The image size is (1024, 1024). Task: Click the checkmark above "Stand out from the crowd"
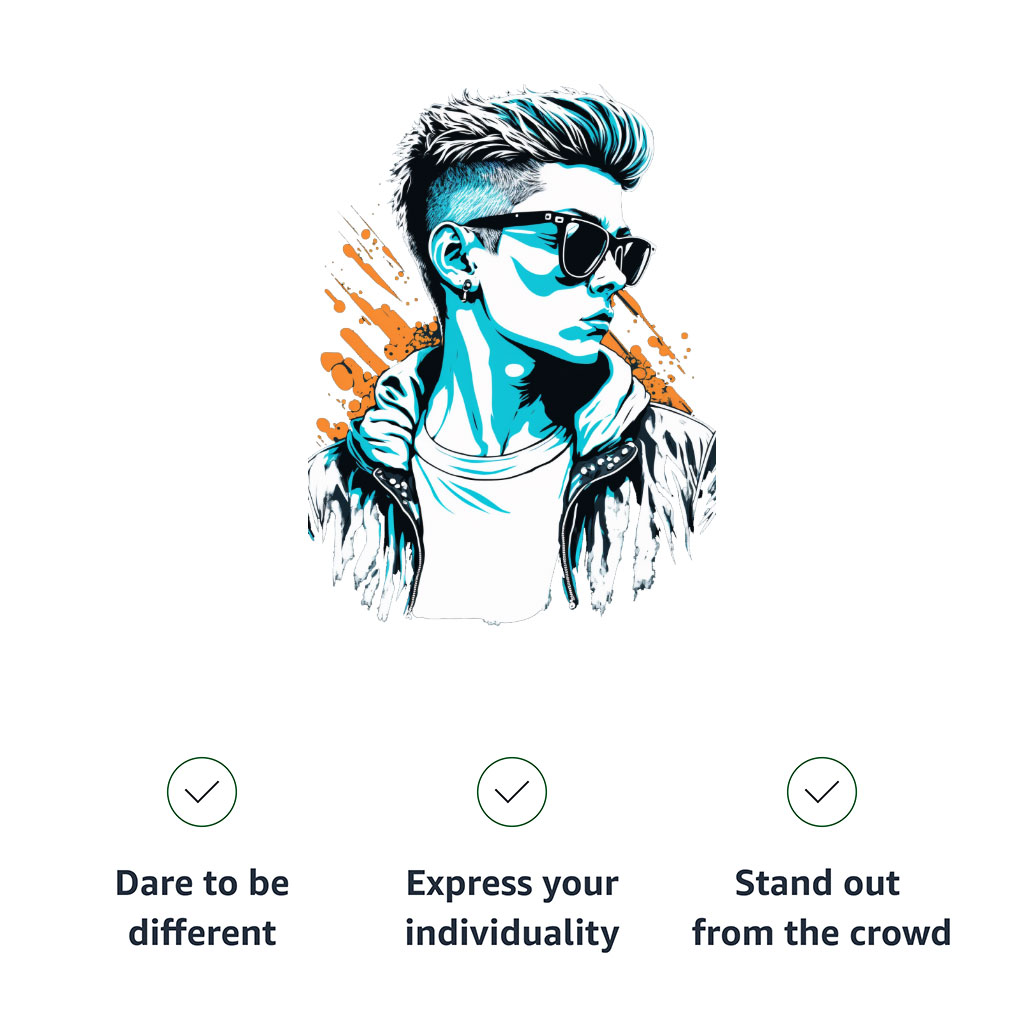(x=822, y=792)
